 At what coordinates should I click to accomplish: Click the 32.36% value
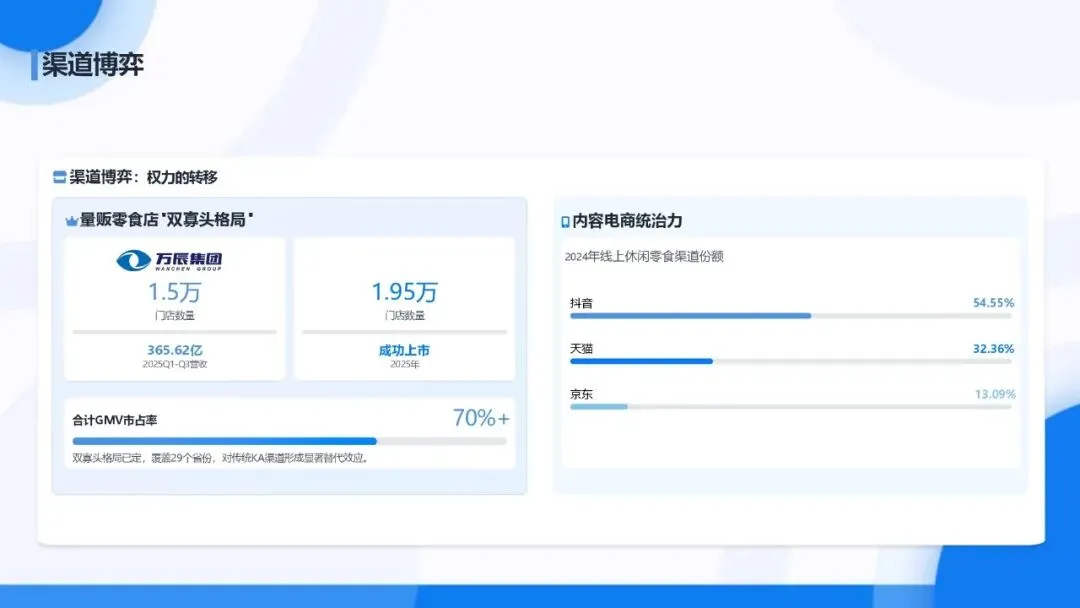(x=993, y=348)
